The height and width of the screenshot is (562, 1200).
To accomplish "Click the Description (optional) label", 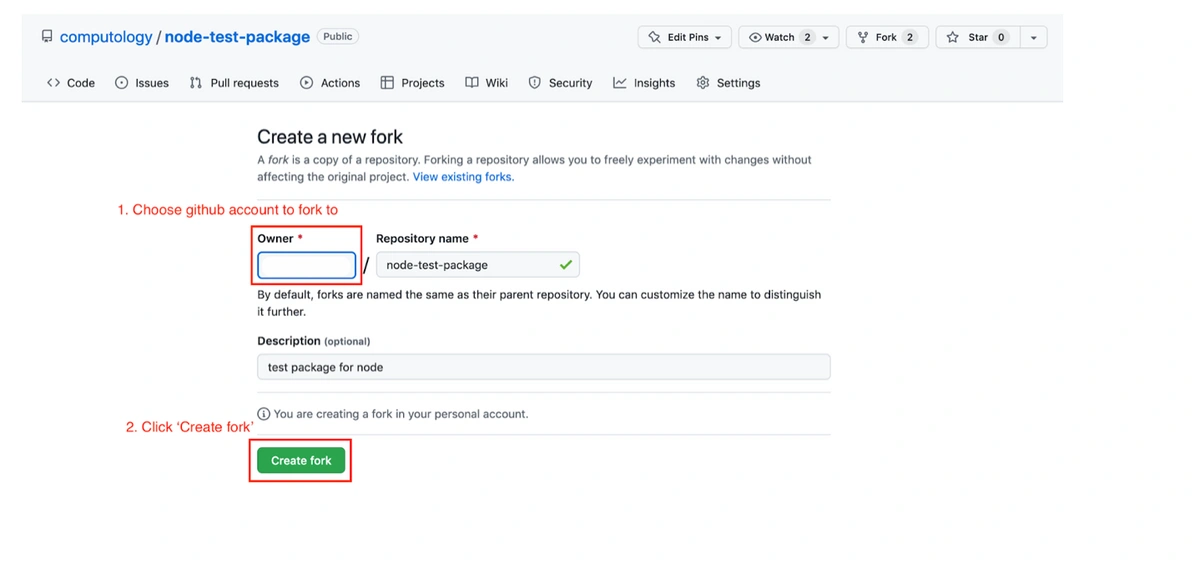I will (x=313, y=341).
